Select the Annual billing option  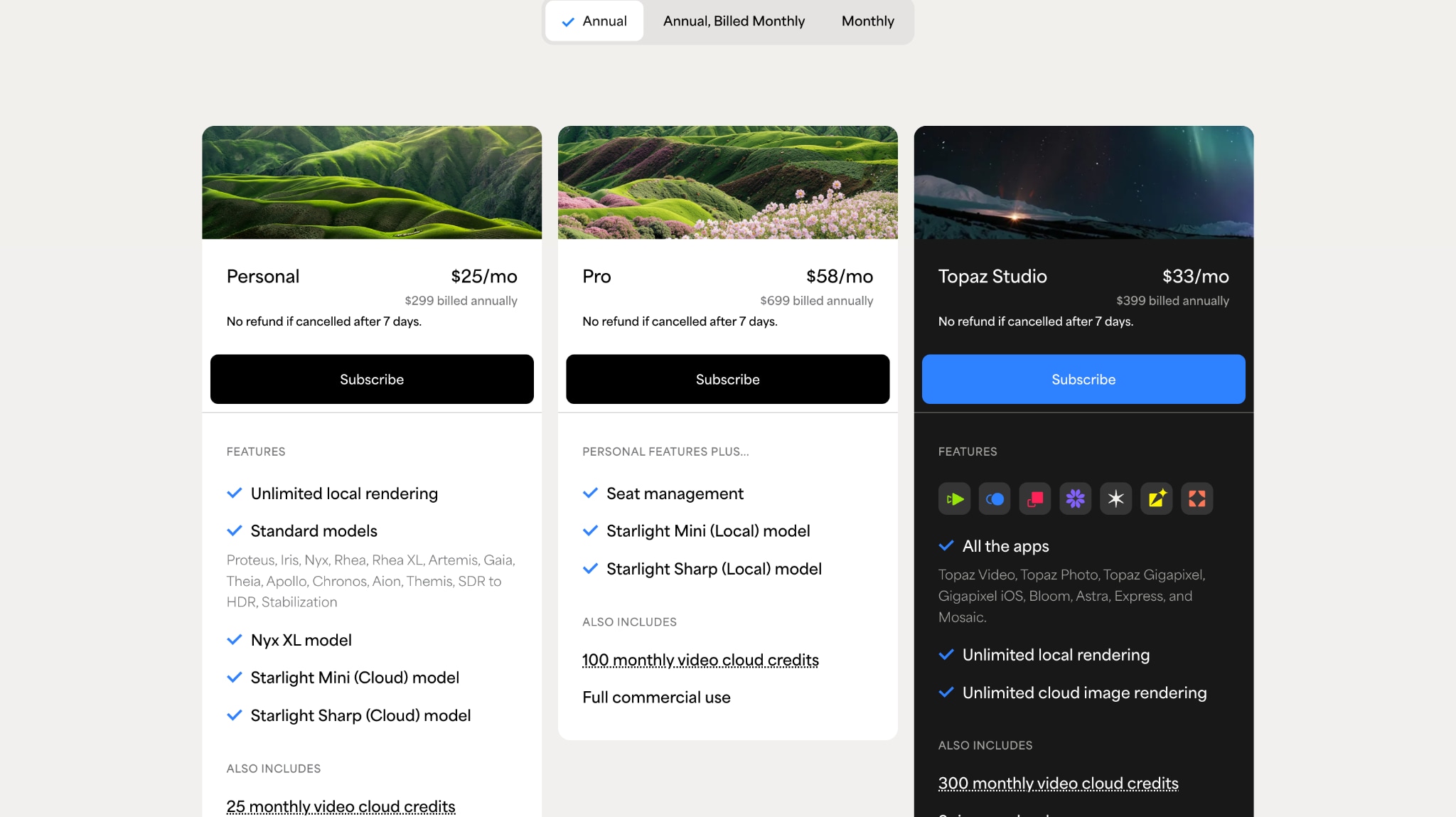click(x=594, y=21)
